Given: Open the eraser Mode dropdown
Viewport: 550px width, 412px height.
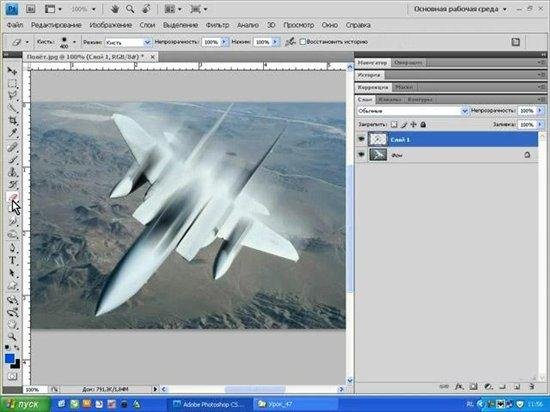Looking at the screenshot, I should 147,42.
